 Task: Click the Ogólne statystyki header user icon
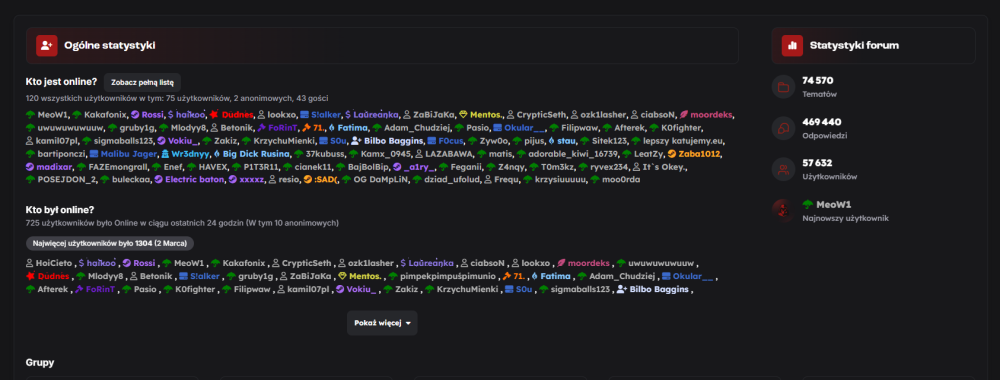(47, 45)
